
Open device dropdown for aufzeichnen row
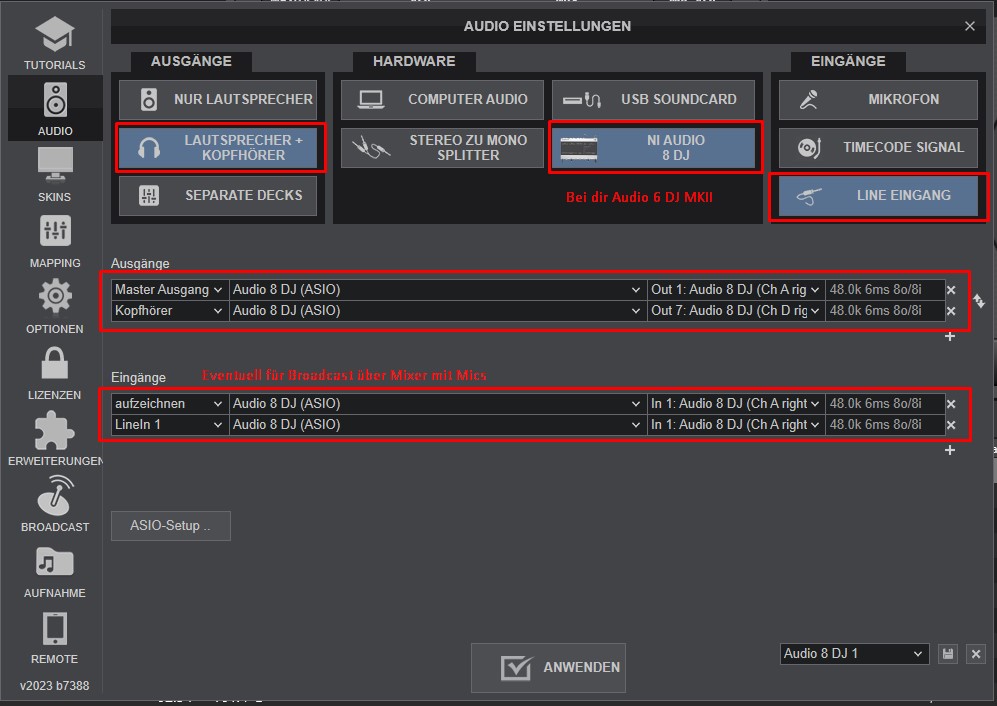click(x=437, y=403)
